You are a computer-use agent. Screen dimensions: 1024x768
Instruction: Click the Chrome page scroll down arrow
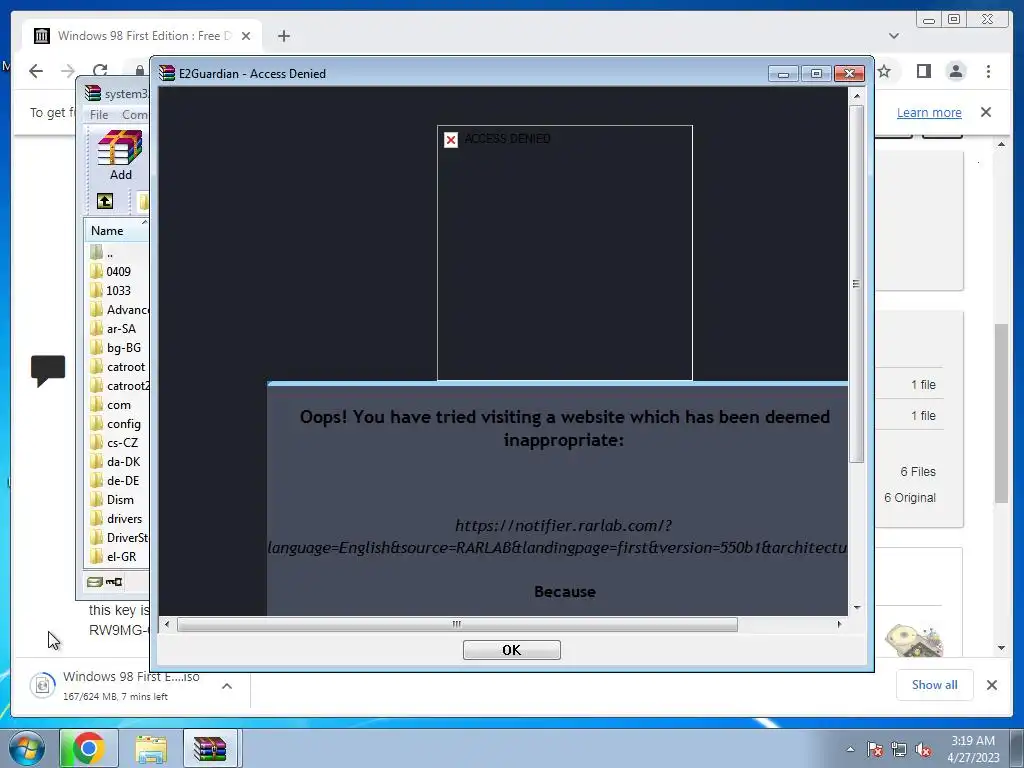click(1001, 648)
